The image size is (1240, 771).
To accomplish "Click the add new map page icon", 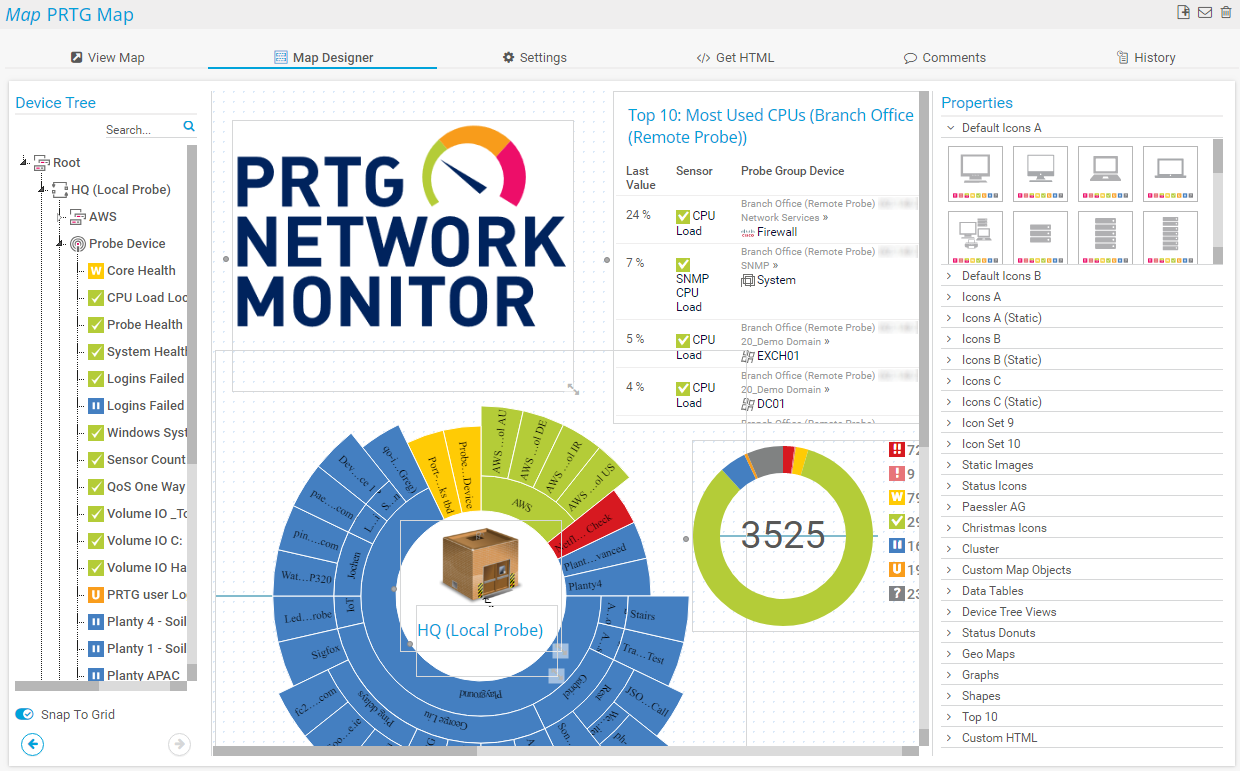I will (x=1184, y=13).
